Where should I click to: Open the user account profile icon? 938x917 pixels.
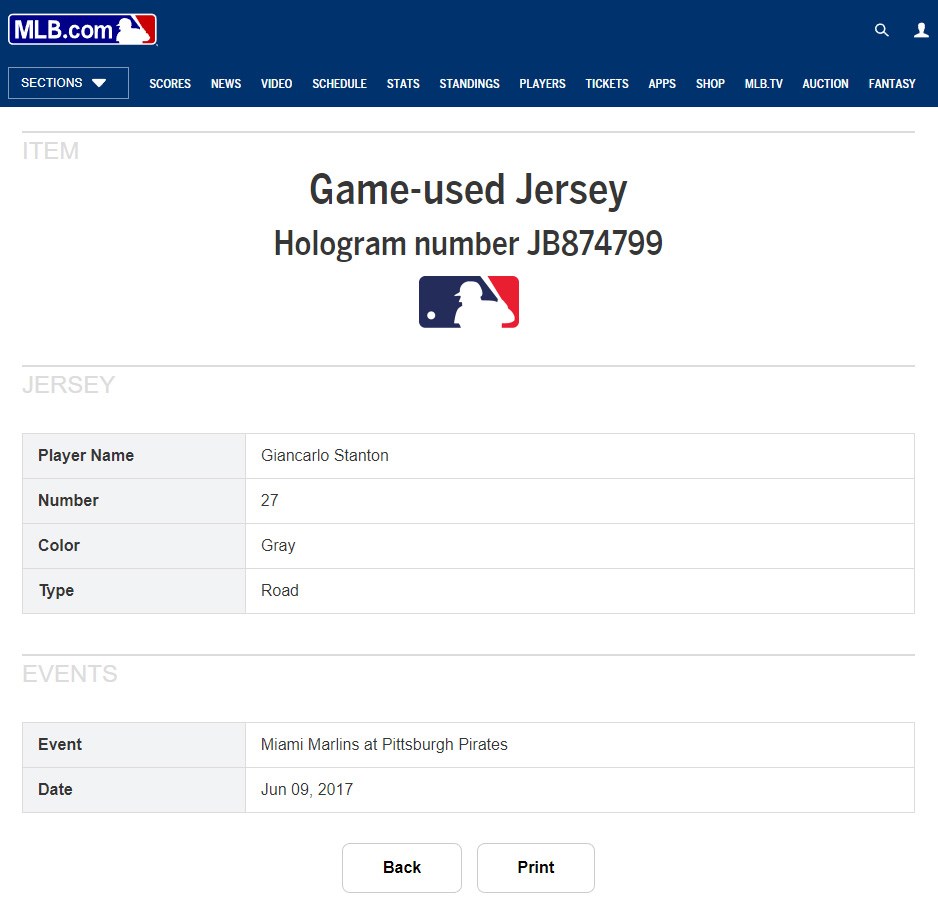click(921, 30)
